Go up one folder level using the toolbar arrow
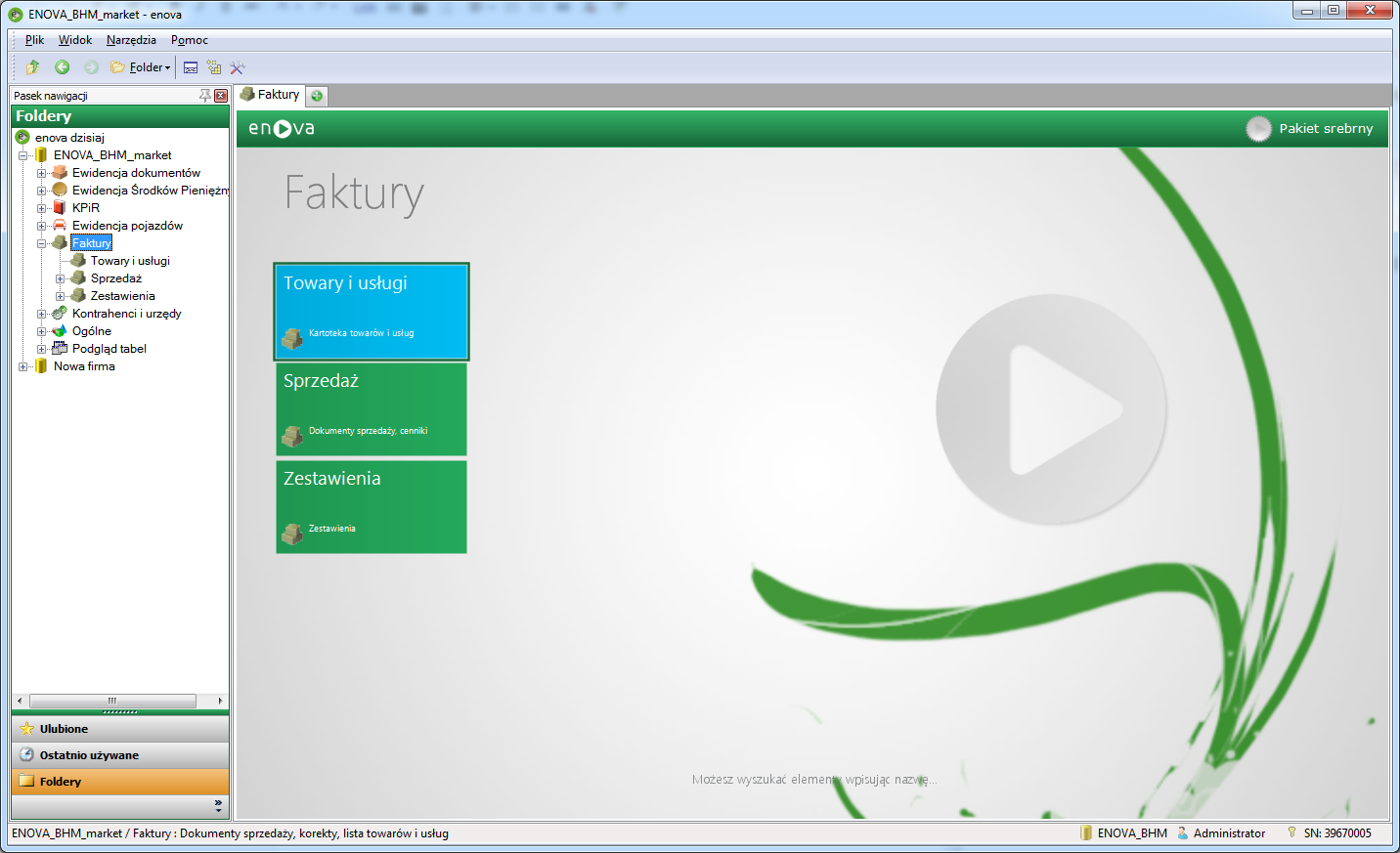Screen dimensions: 1400x853 coord(33,67)
